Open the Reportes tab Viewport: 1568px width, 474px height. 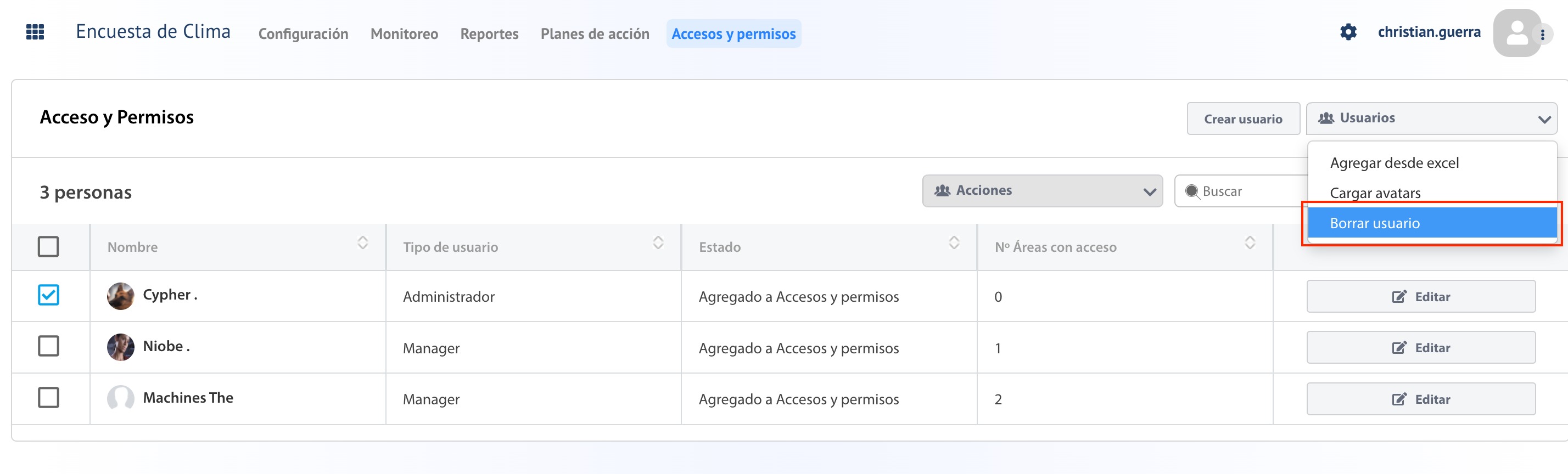(489, 33)
